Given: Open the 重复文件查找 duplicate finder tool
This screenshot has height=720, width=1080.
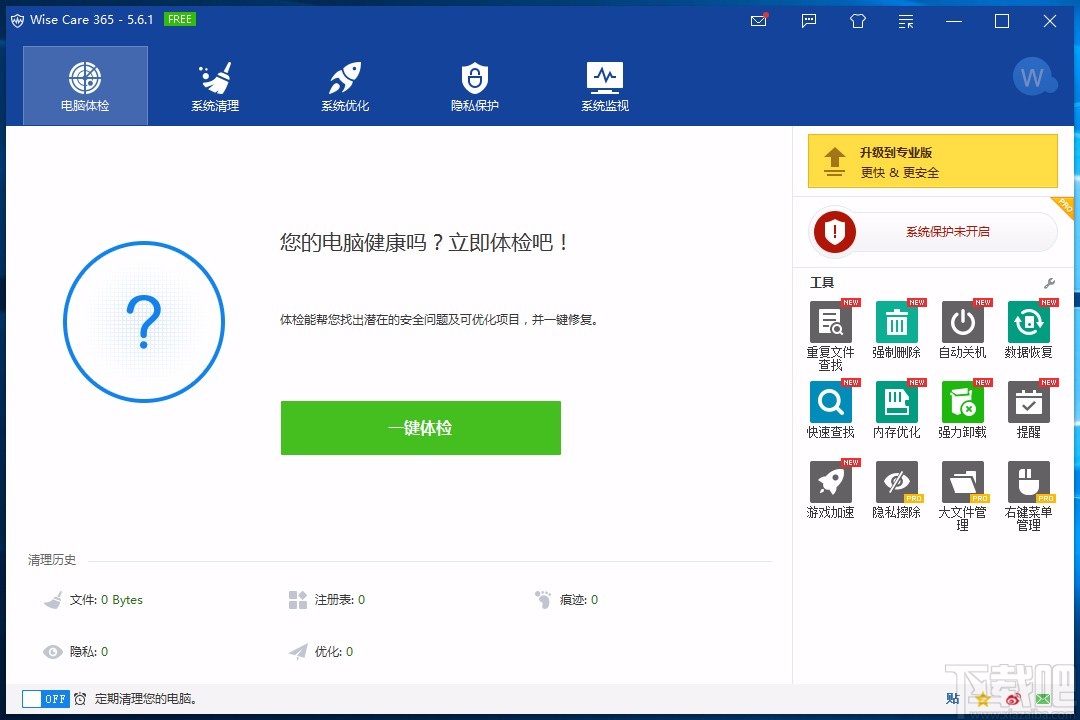Looking at the screenshot, I should (831, 334).
